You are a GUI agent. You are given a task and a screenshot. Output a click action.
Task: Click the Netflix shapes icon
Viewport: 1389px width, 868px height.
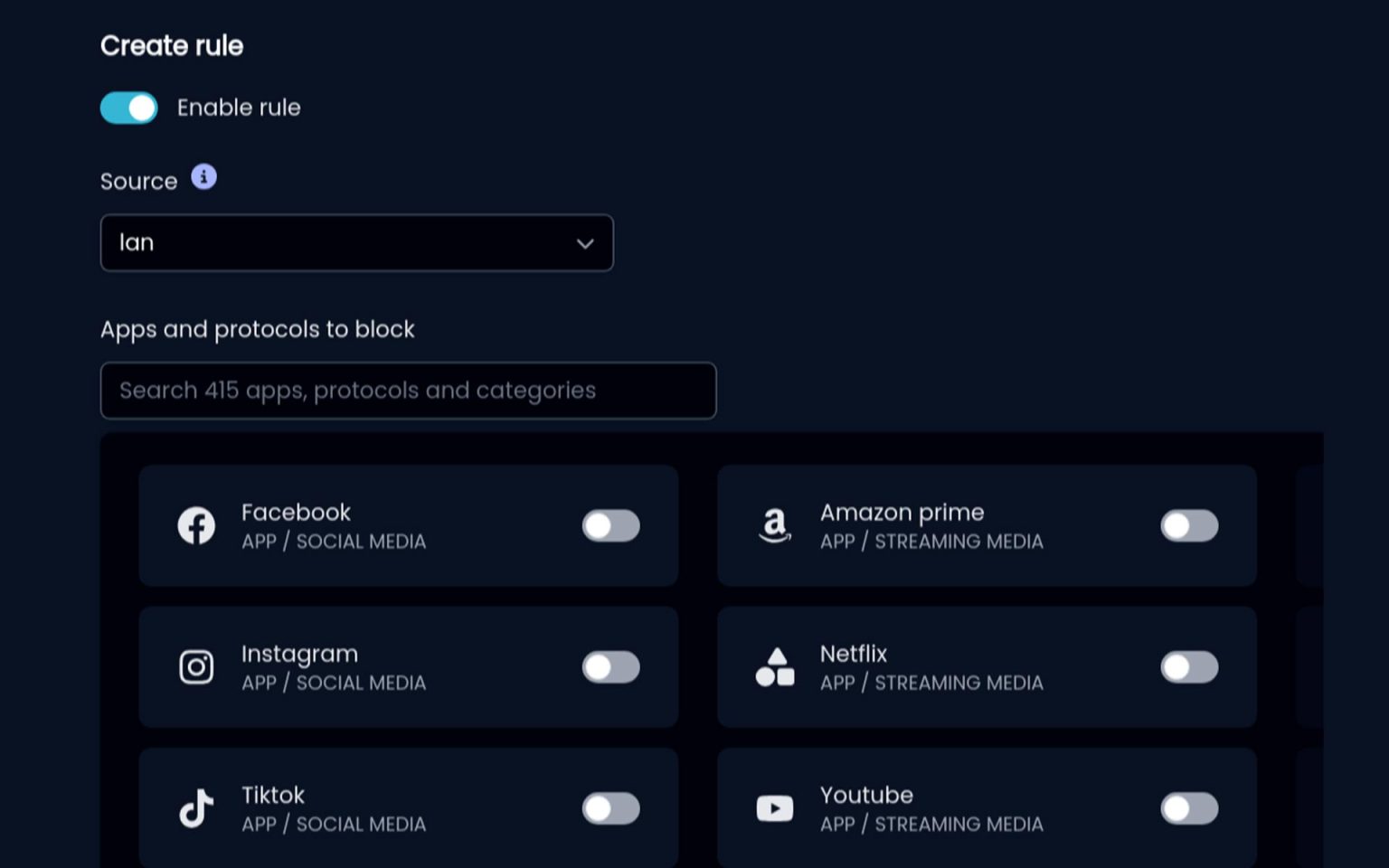775,667
